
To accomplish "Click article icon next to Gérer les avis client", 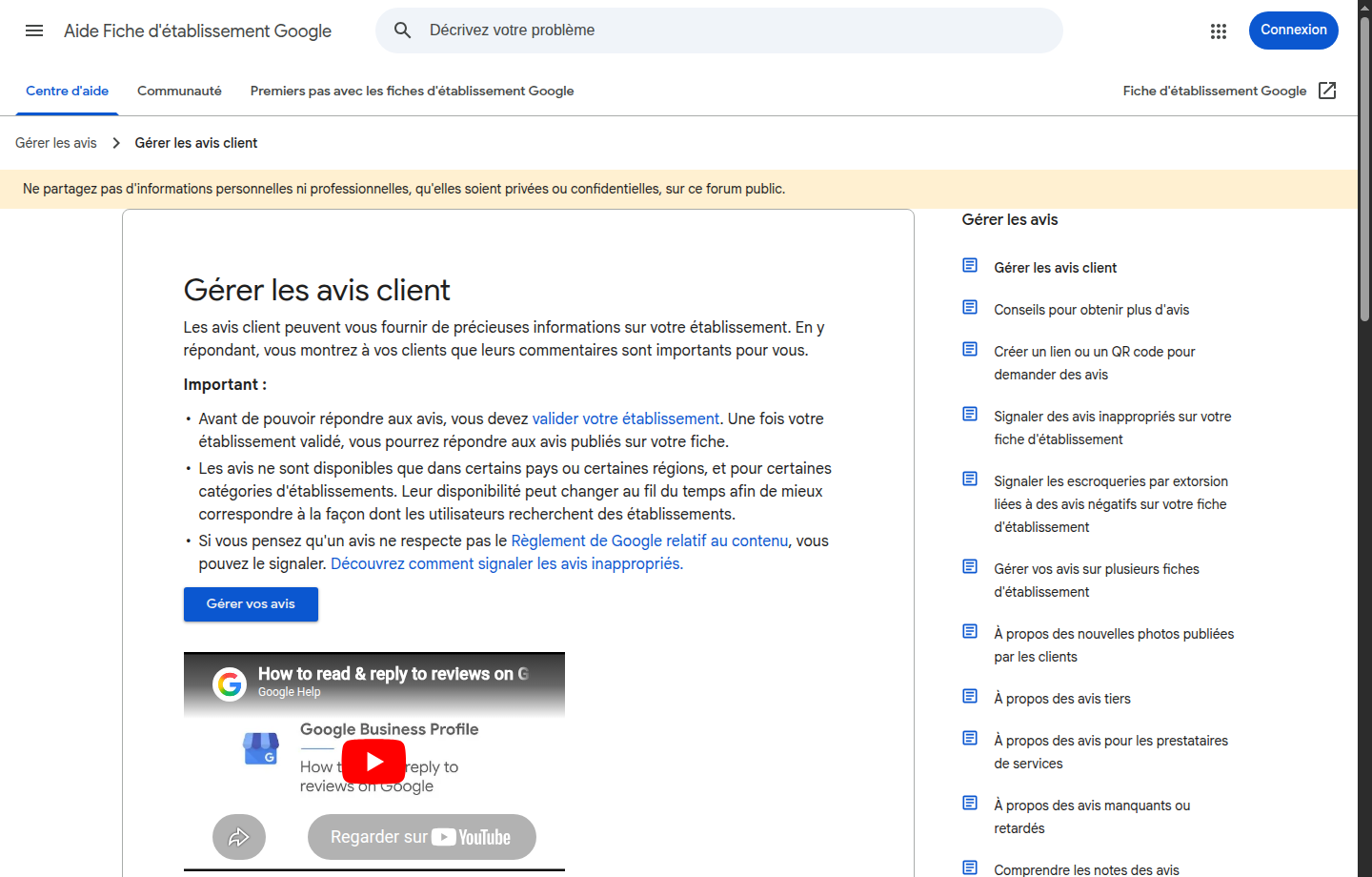I will 970,265.
